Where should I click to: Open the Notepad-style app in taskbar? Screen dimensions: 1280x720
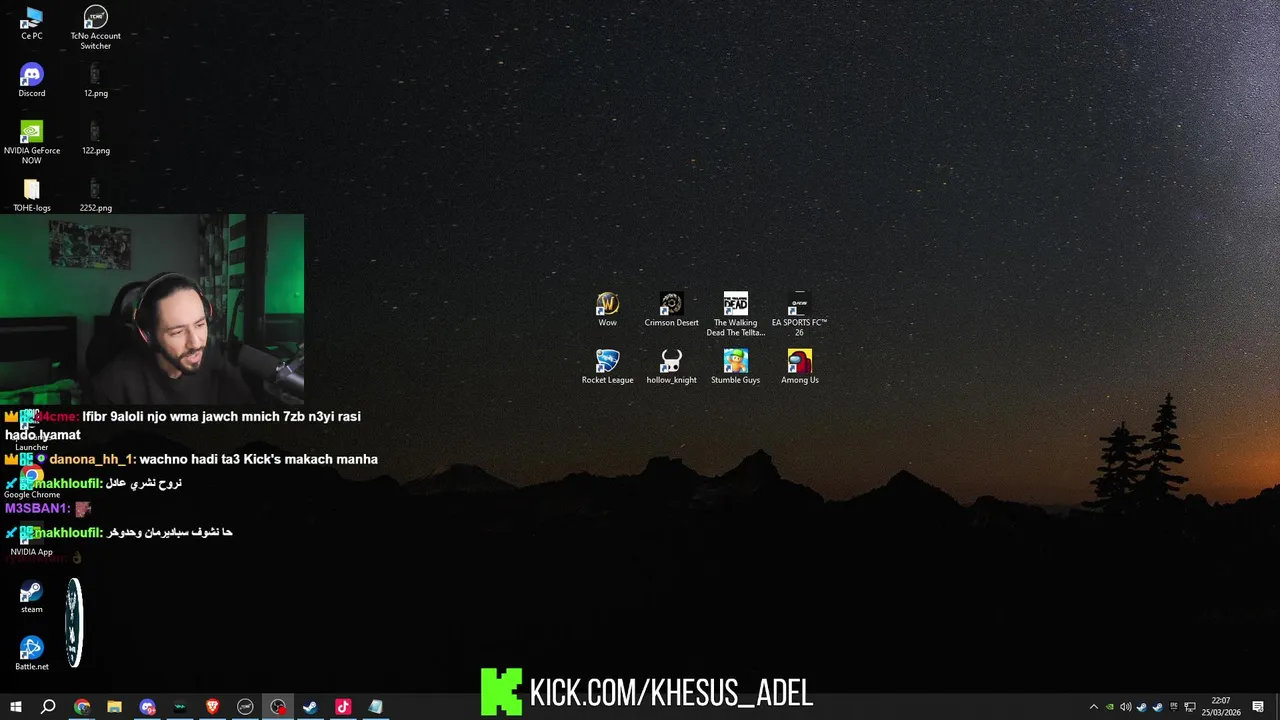tap(375, 707)
